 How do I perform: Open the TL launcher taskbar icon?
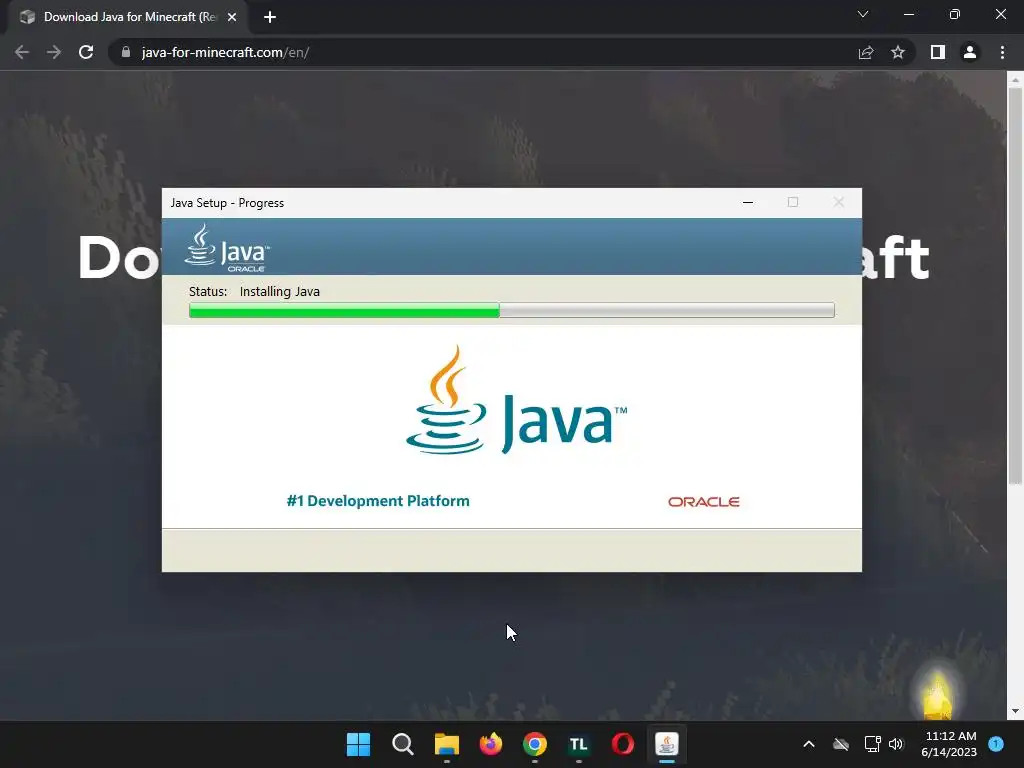point(579,744)
